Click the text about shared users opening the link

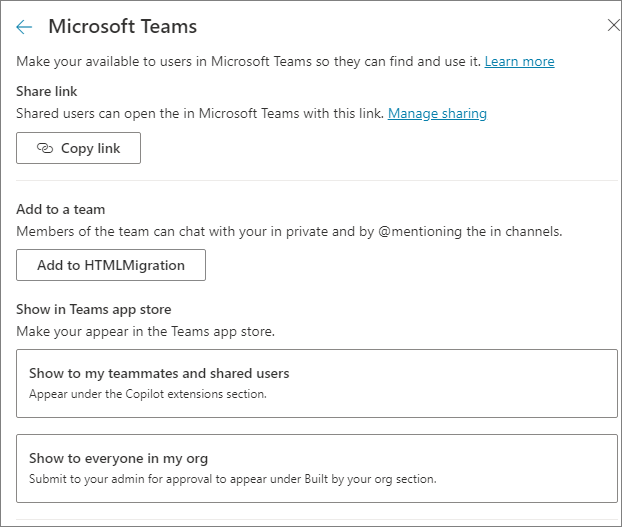point(200,113)
